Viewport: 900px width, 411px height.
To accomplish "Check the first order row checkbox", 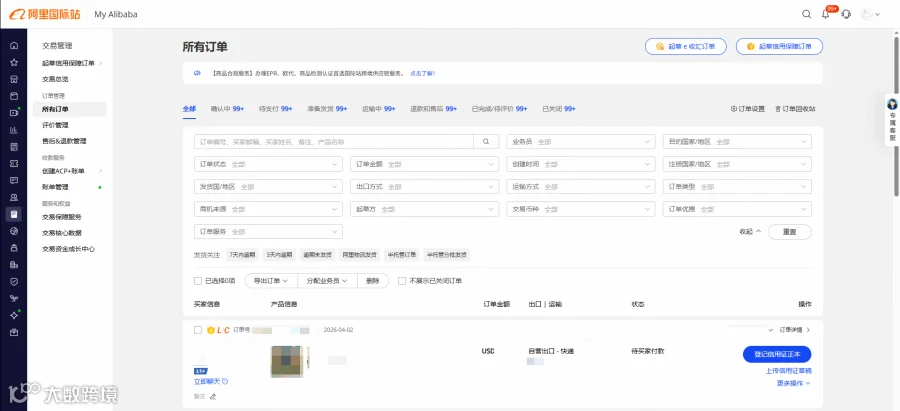I will [x=198, y=330].
